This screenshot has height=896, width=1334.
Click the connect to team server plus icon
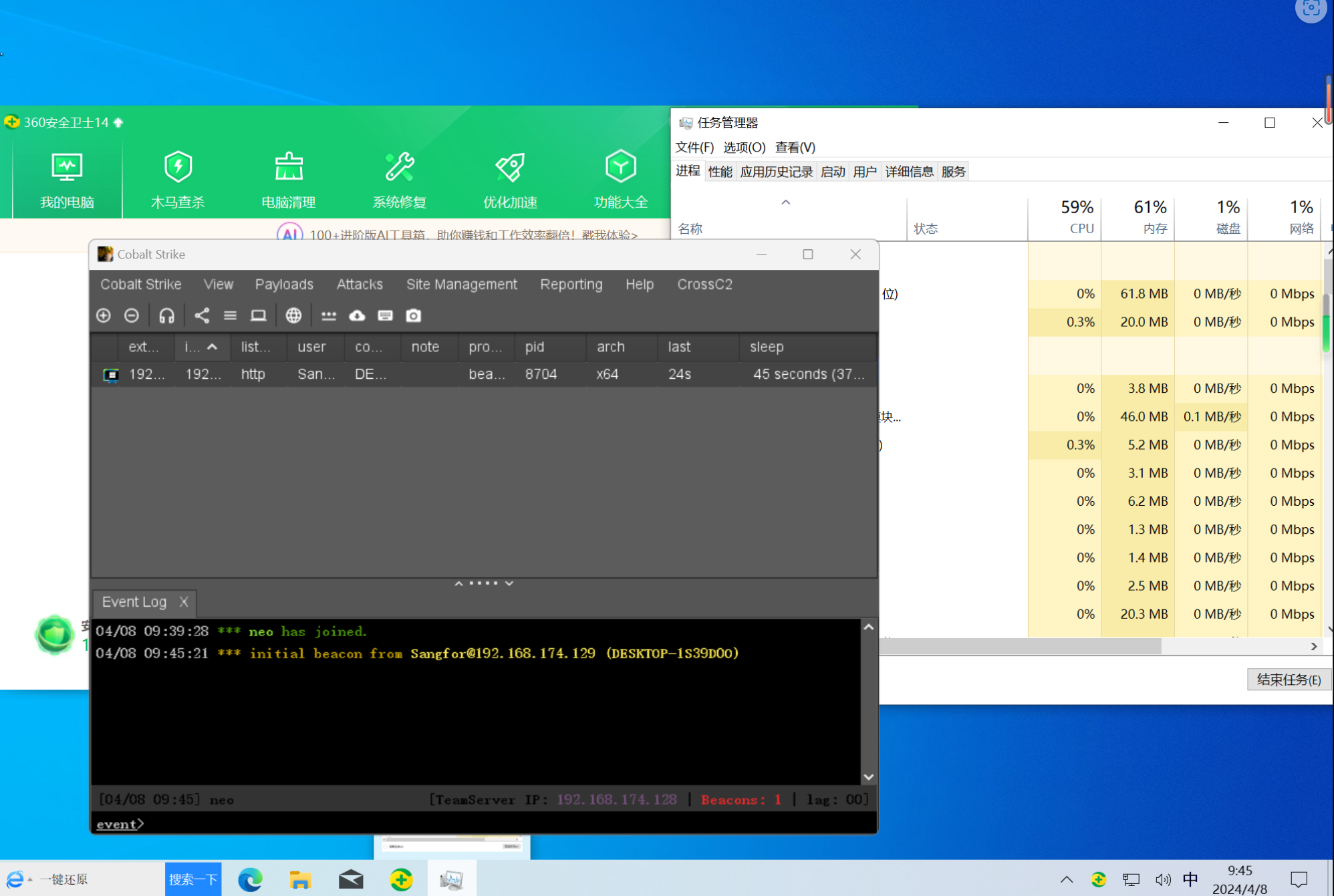pyautogui.click(x=104, y=315)
